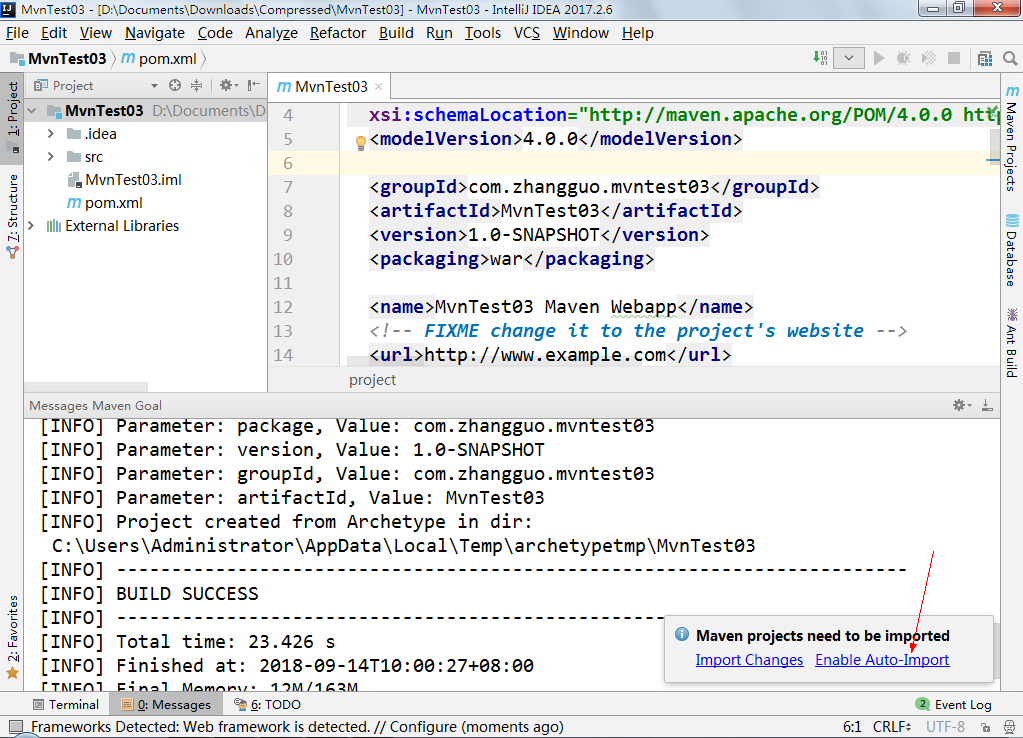This screenshot has height=738, width=1023.
Task: Open the VCS menu
Action: 527,33
